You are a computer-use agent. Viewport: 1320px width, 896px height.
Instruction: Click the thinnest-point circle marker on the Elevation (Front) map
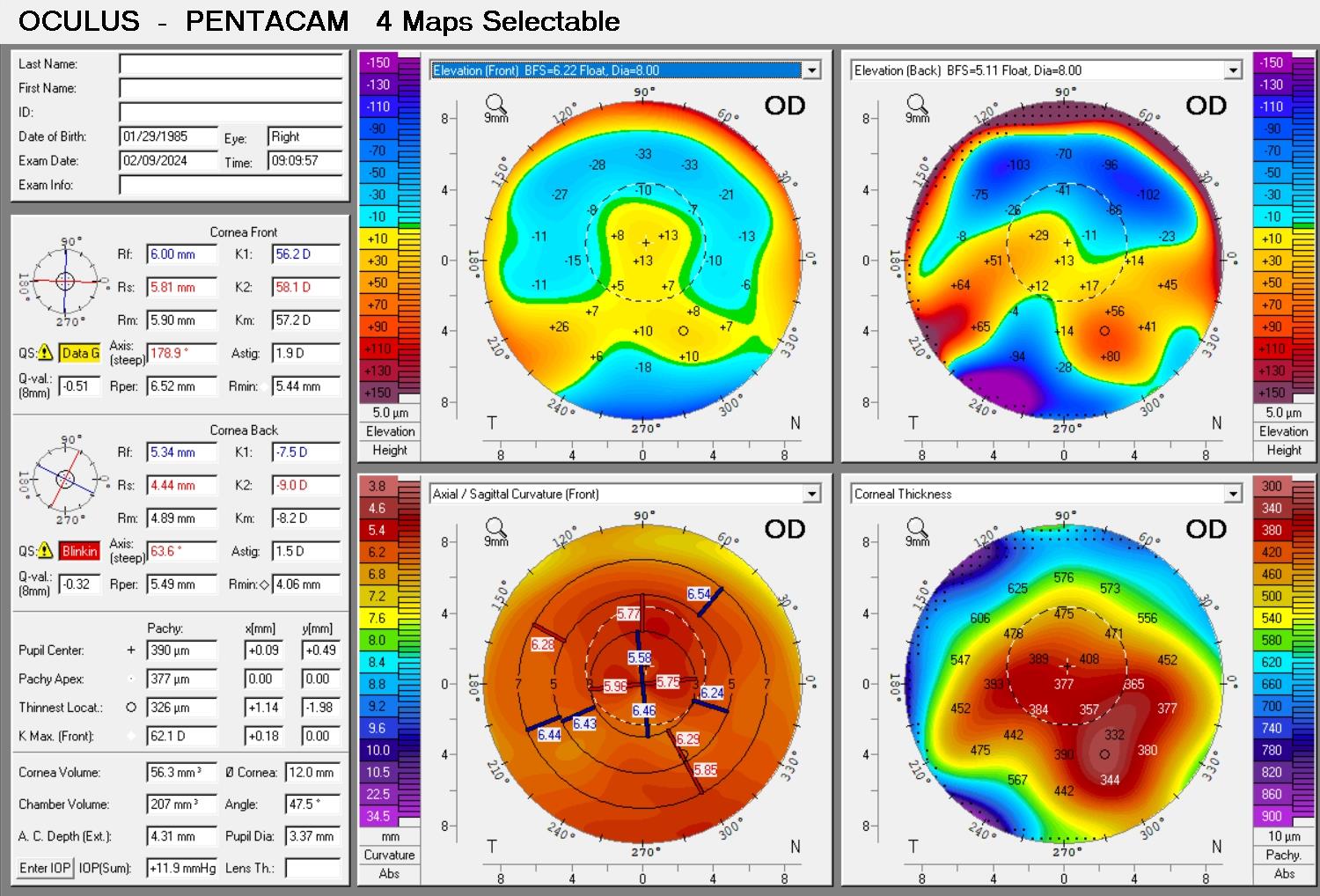(683, 331)
